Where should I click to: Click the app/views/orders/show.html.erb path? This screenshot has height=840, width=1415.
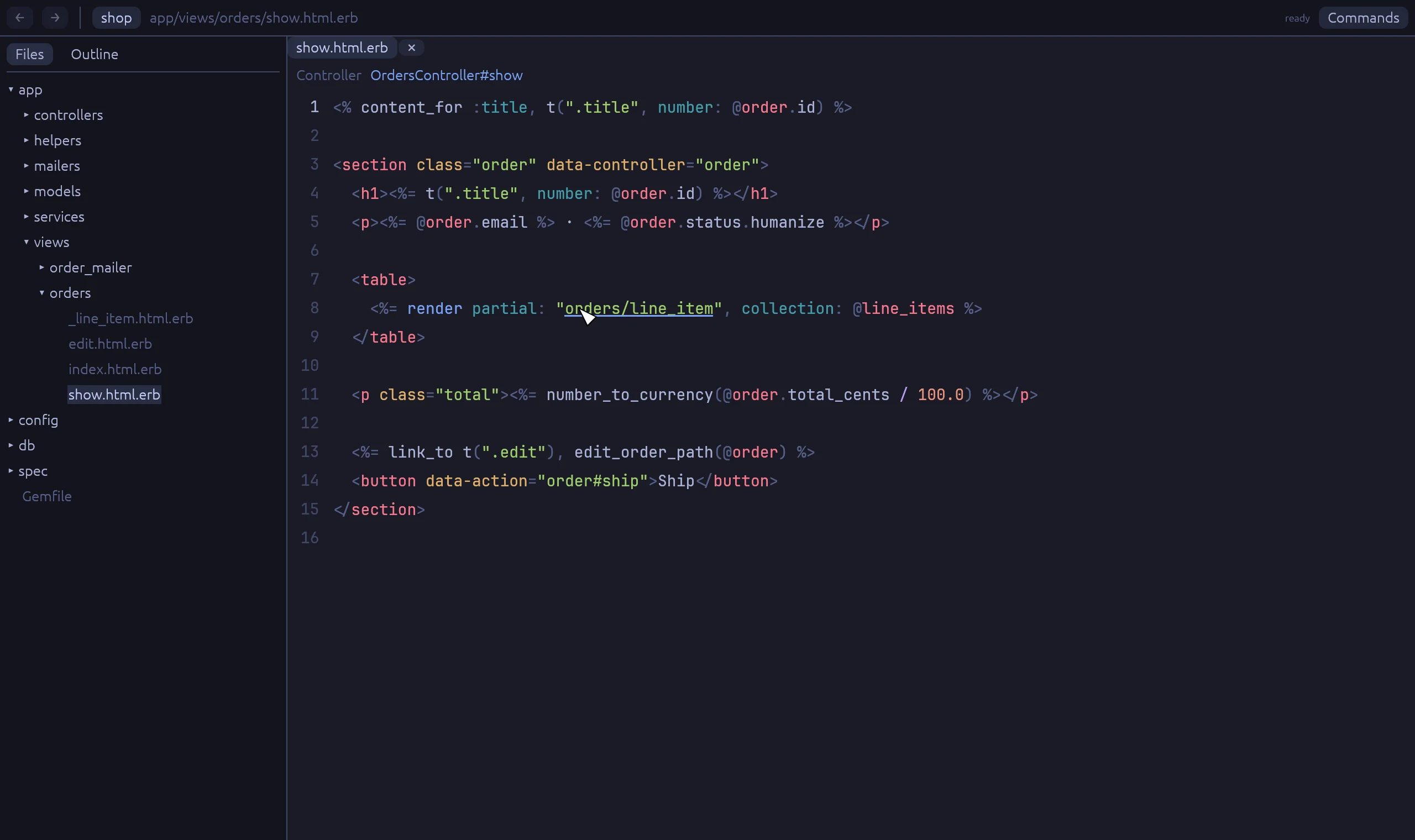(254, 18)
